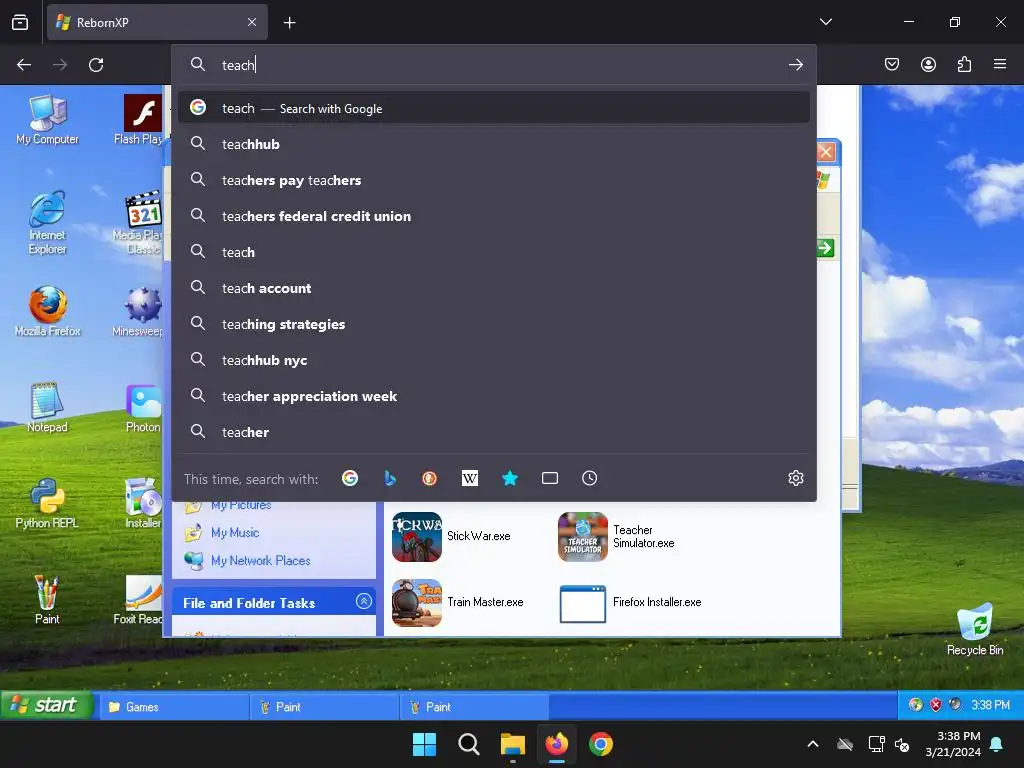The image size is (1024, 768).
Task: Select 'teach — Search with Google' suggestion
Action: (x=494, y=108)
